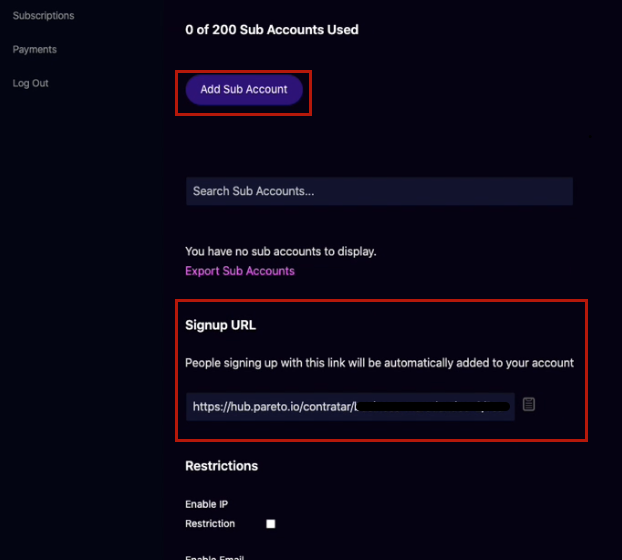
Task: Click the 'You have no sub accounts' message
Action: click(281, 251)
